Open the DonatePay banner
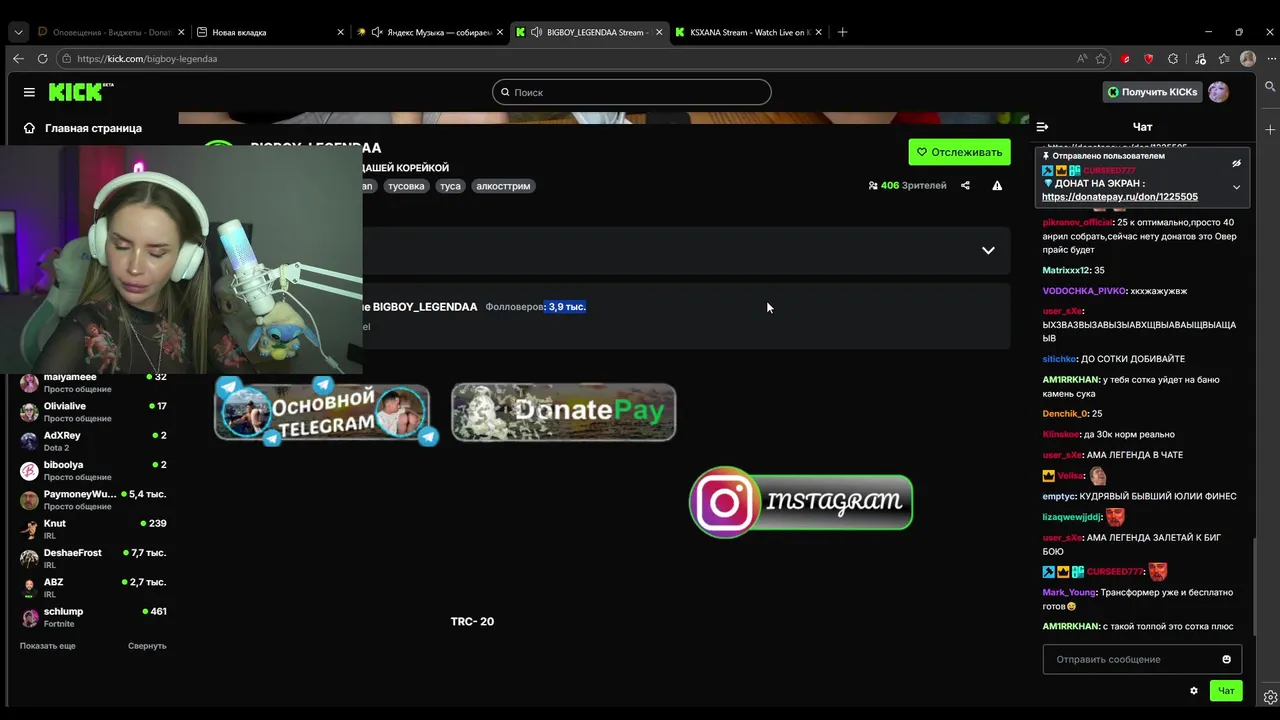This screenshot has width=1280, height=720. (x=563, y=411)
